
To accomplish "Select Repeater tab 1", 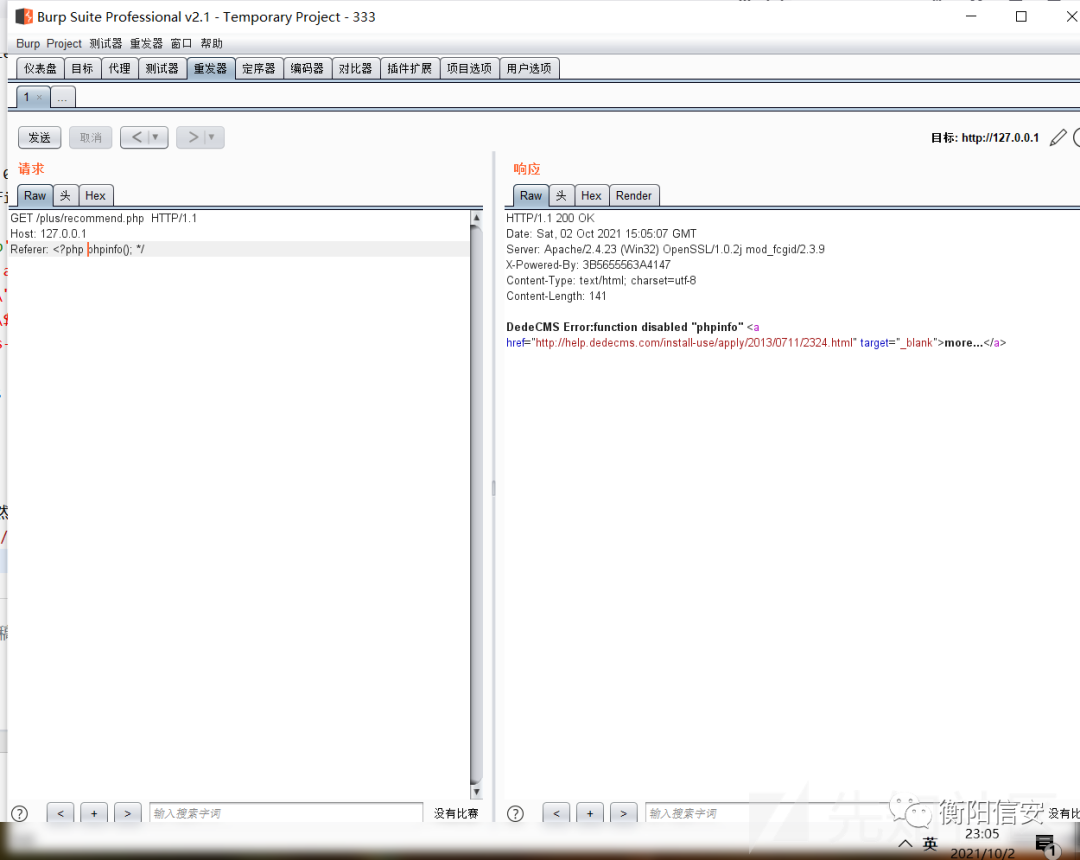I will coord(28,98).
